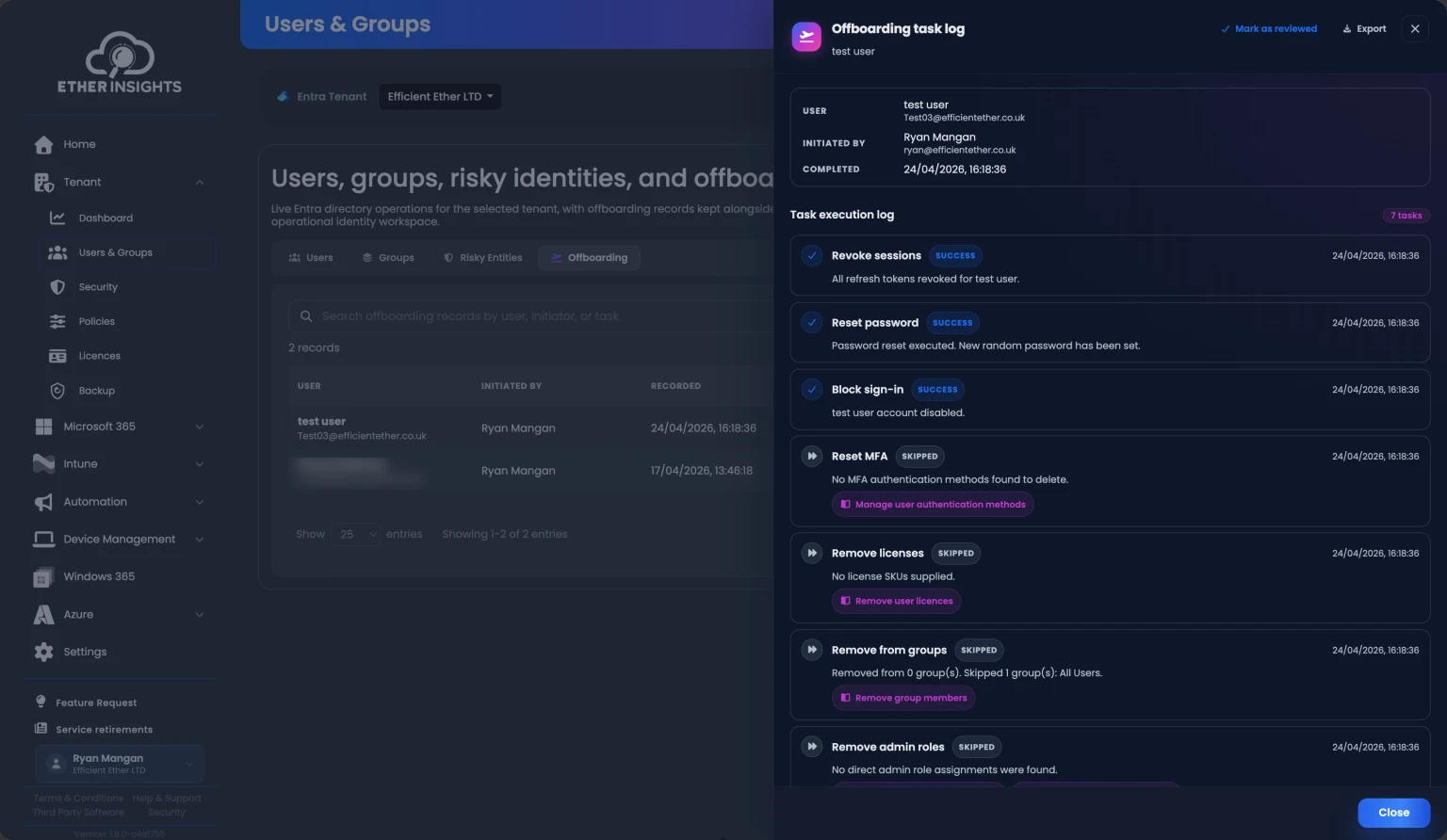This screenshot has height=840, width=1447.
Task: Click the Revoke sessions success checkmark icon
Action: (x=811, y=255)
